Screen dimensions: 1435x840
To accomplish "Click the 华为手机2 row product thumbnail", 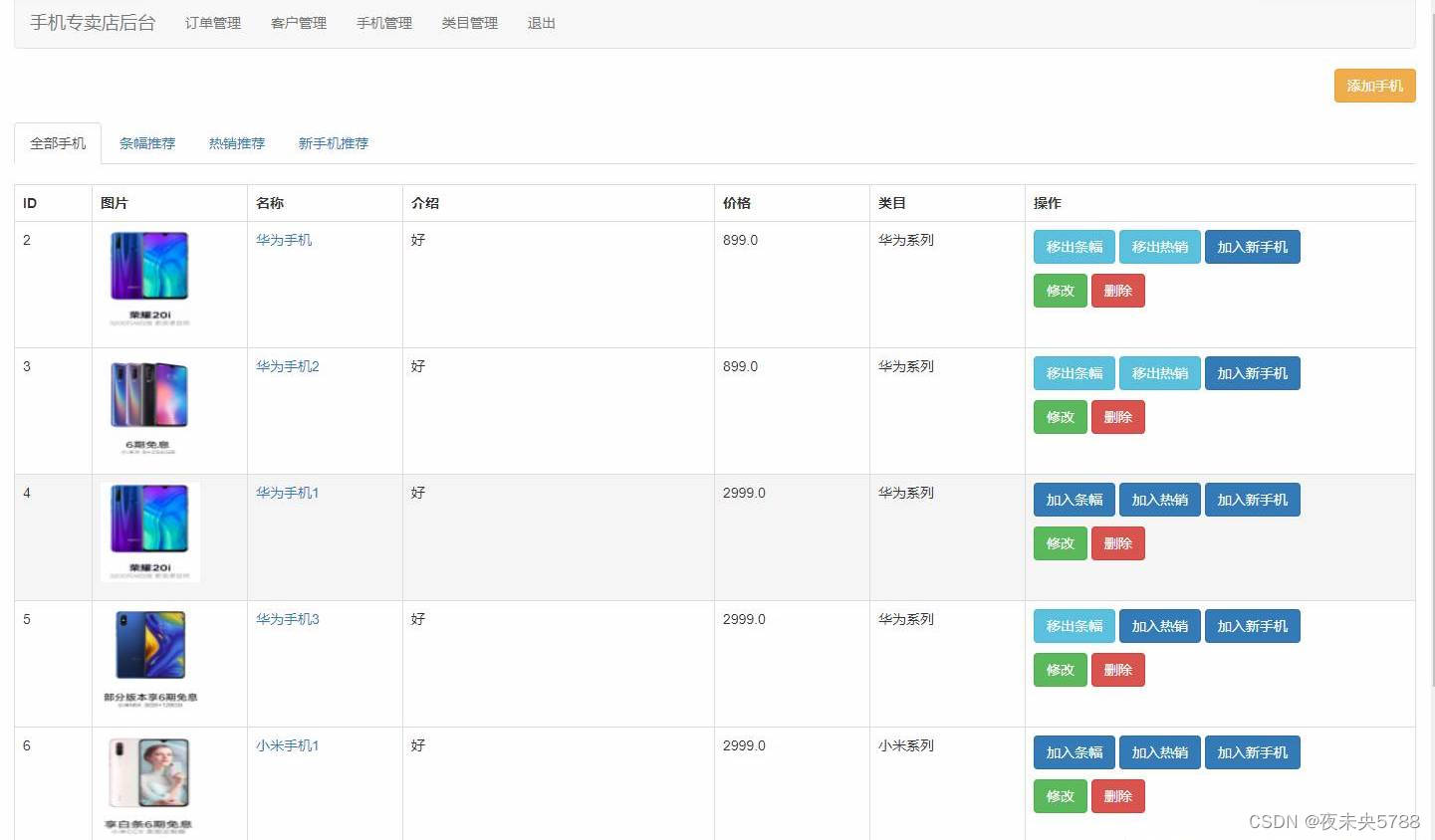I will tap(149, 406).
